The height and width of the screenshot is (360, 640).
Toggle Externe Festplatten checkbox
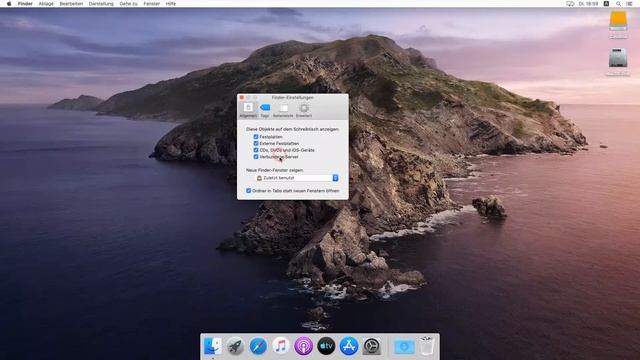point(256,143)
